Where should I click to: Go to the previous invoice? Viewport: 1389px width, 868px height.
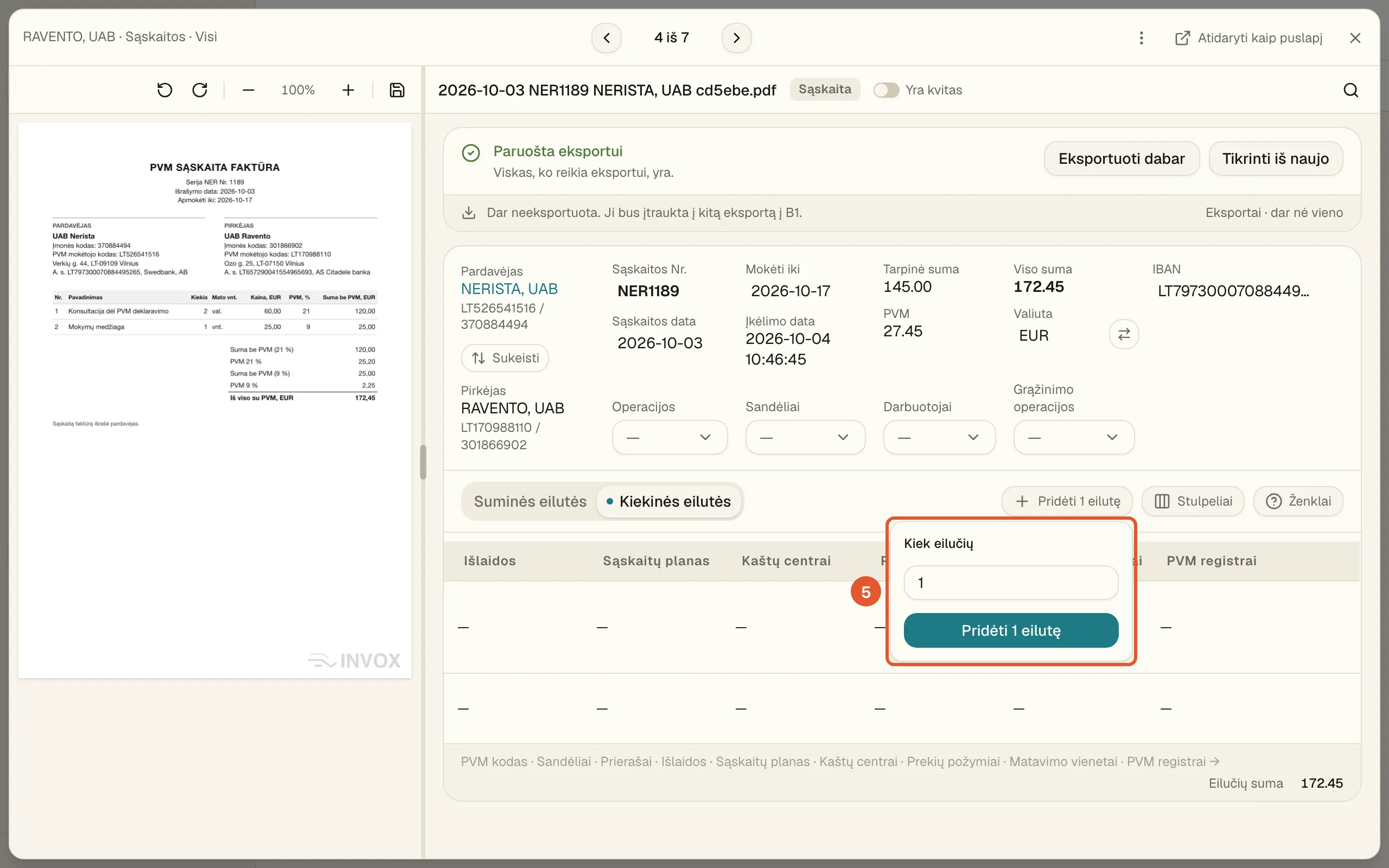pyautogui.click(x=606, y=38)
